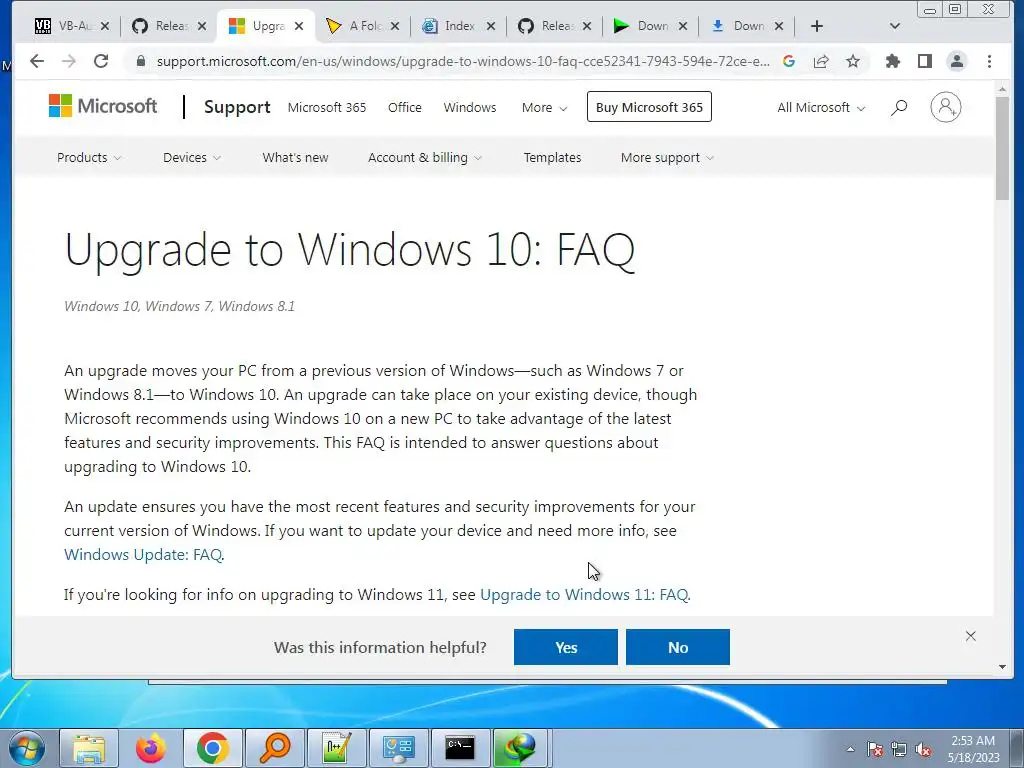Open a new browser tab
The width and height of the screenshot is (1024, 768).
coord(816,26)
